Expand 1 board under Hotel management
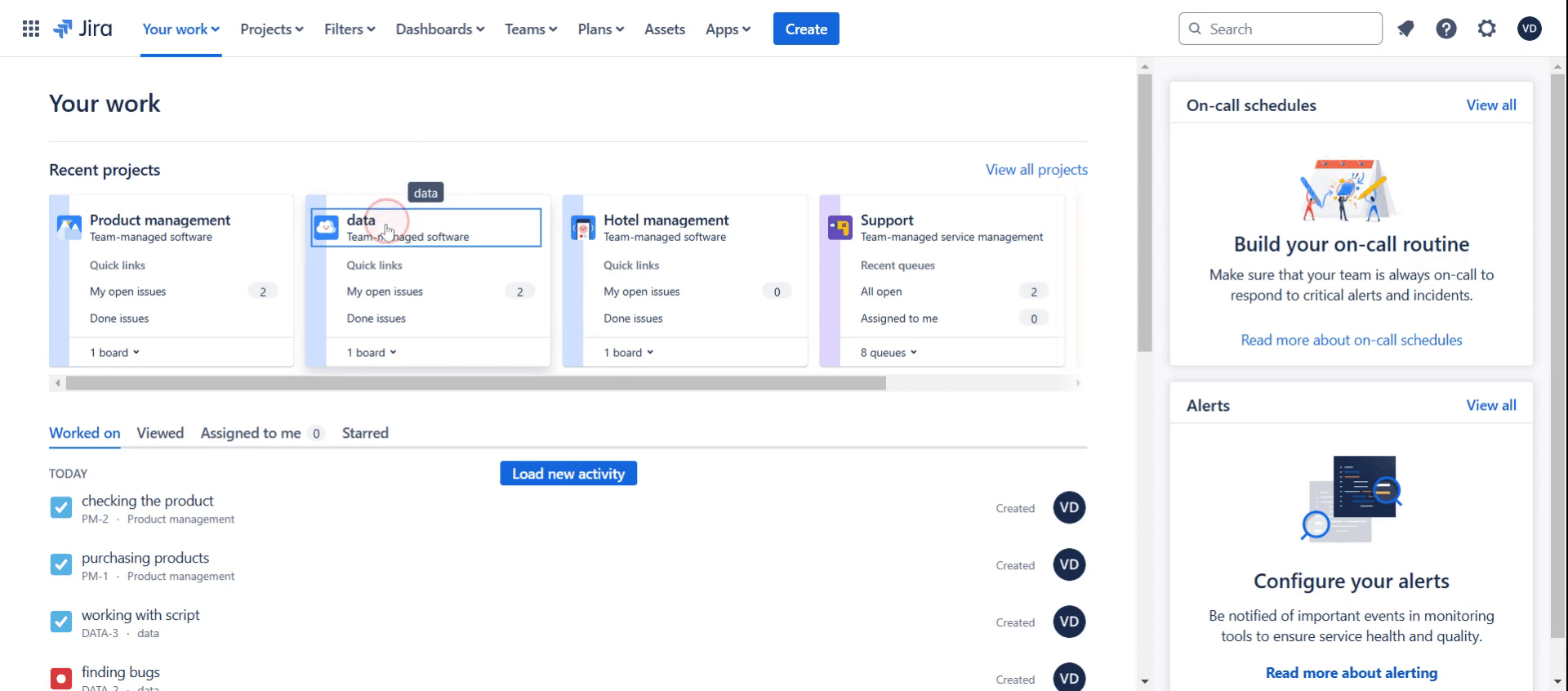 click(629, 352)
